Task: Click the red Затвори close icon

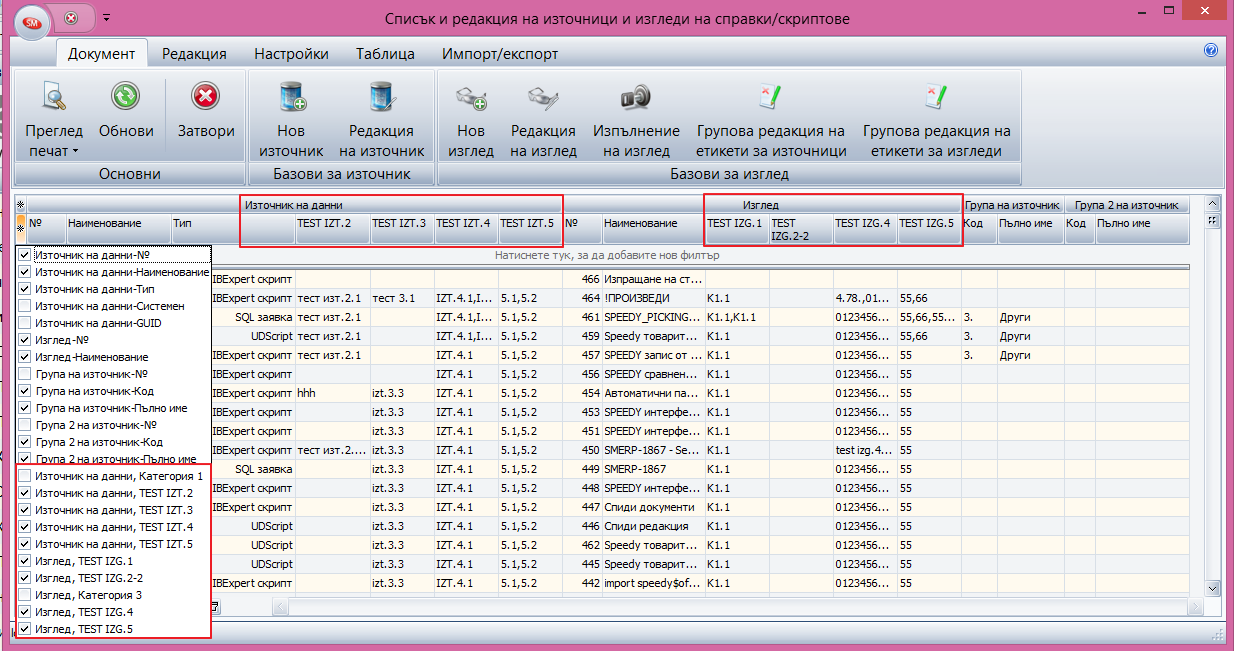Action: 206,97
